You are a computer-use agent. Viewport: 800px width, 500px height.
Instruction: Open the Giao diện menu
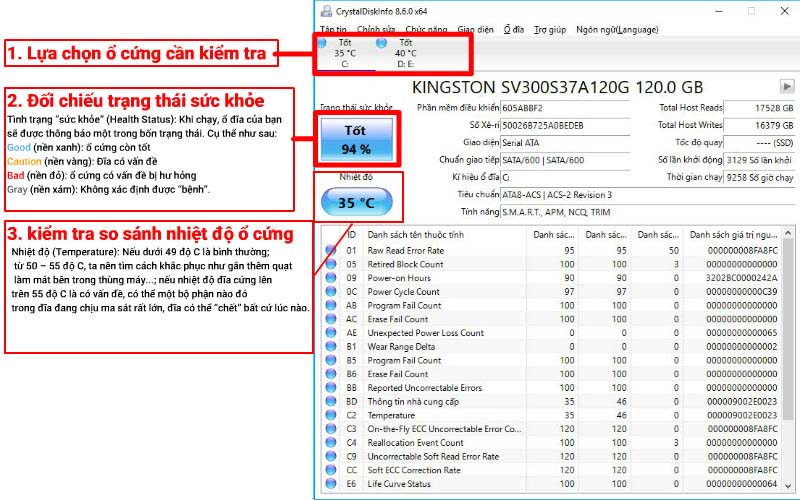coord(475,30)
